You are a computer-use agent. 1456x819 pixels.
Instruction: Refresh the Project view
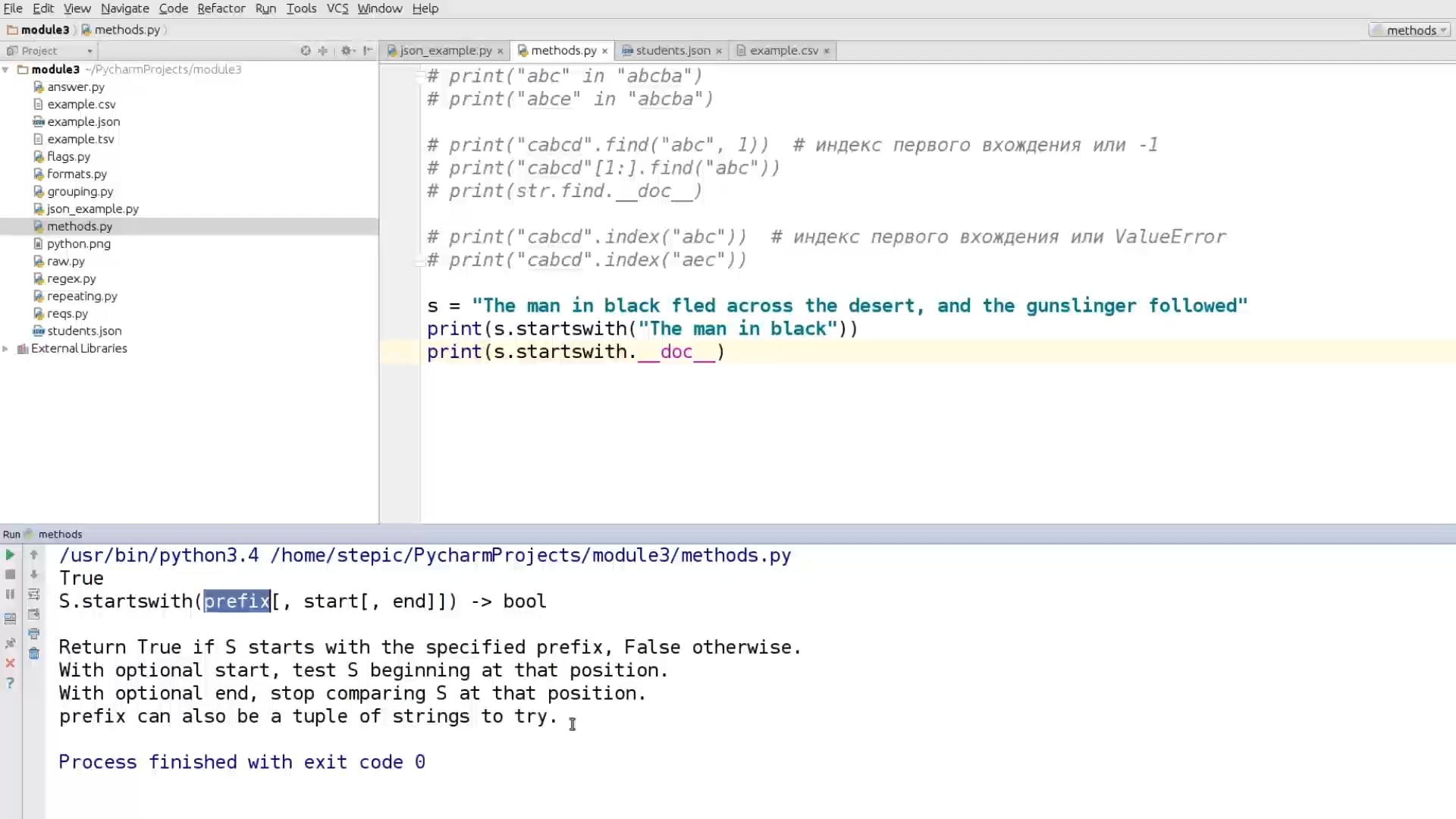306,50
